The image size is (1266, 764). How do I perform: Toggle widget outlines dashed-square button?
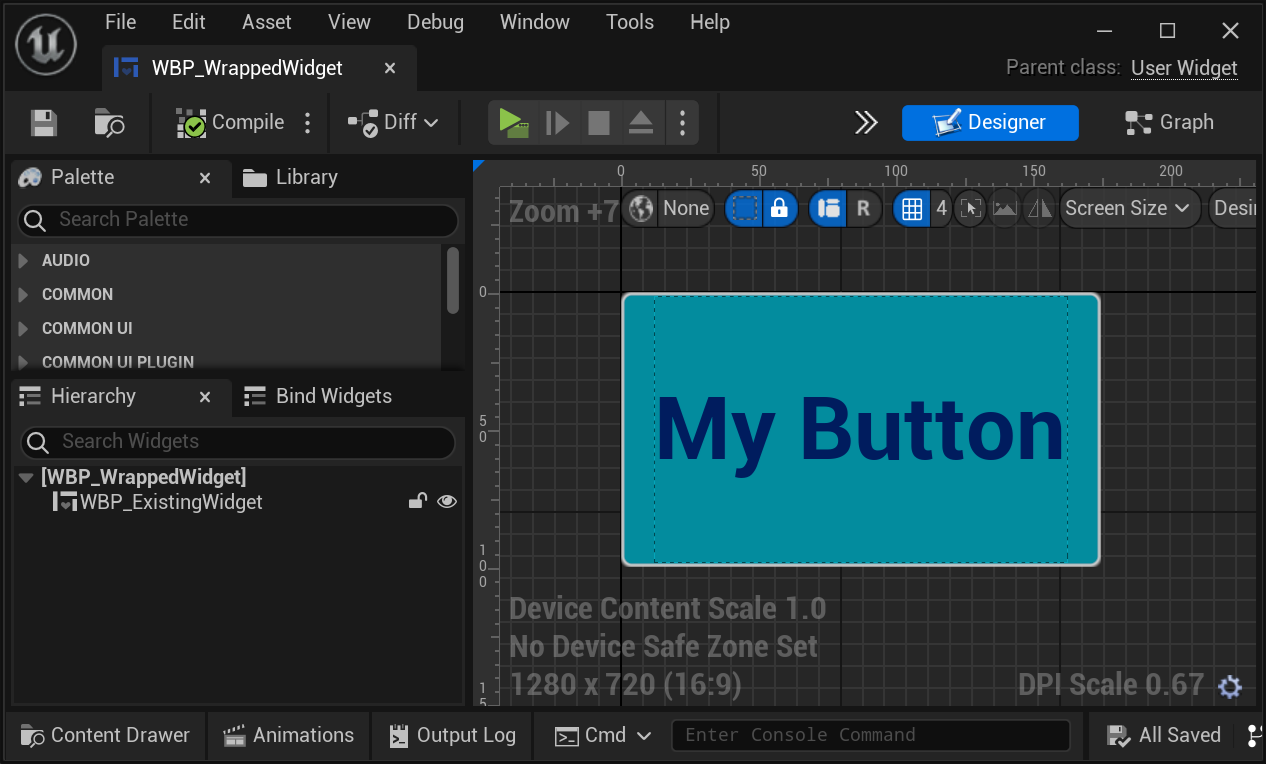pos(744,208)
